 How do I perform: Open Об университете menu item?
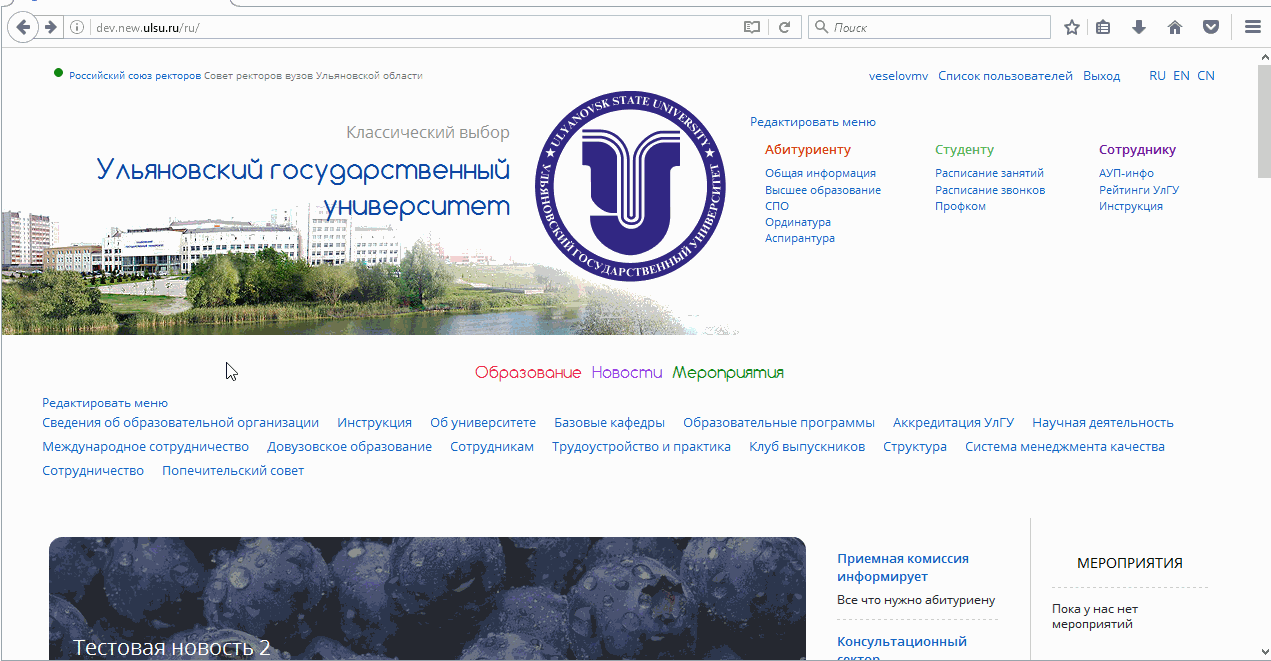(x=483, y=423)
